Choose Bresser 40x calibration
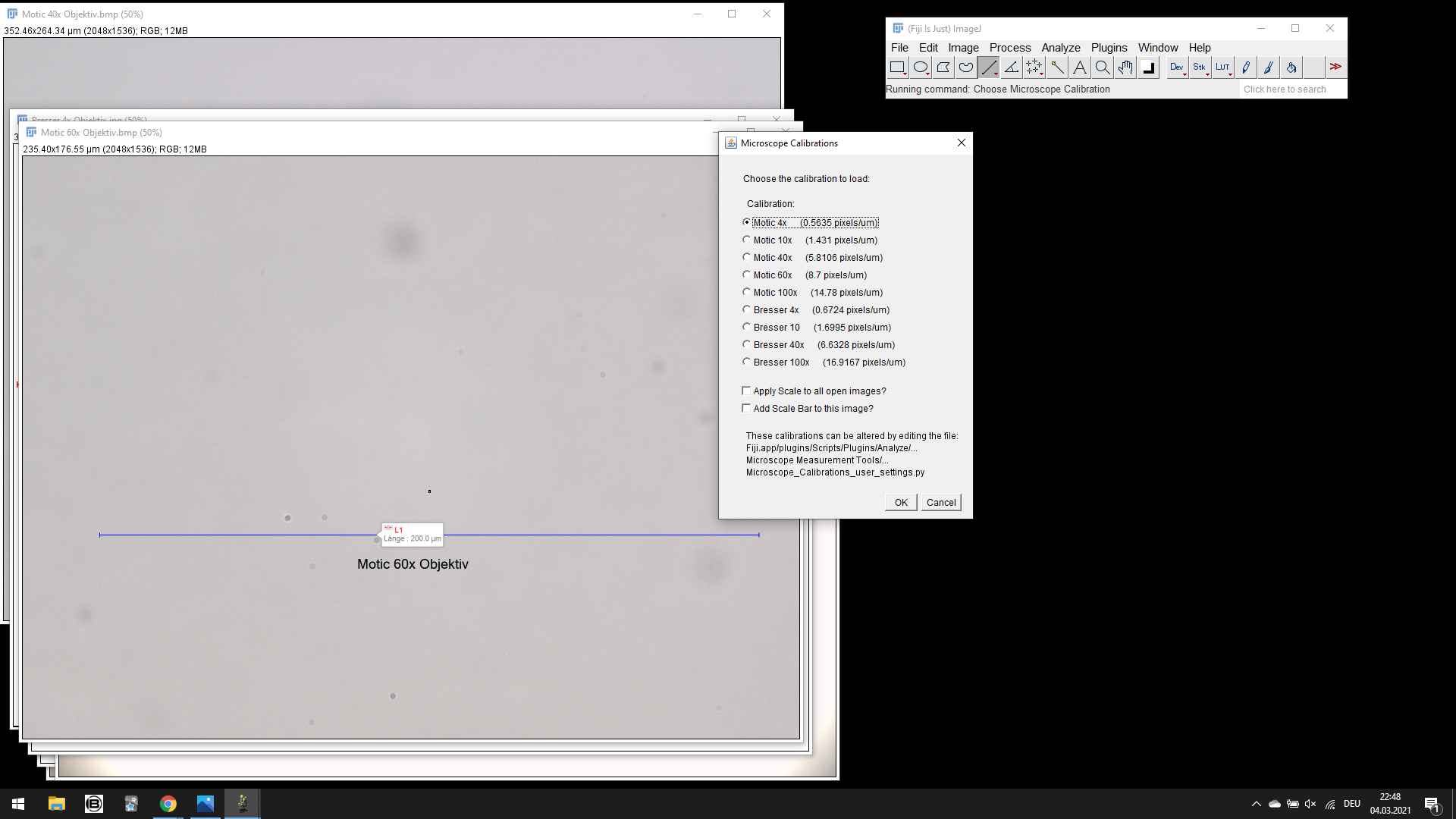Image resolution: width=1456 pixels, height=819 pixels. (747, 344)
